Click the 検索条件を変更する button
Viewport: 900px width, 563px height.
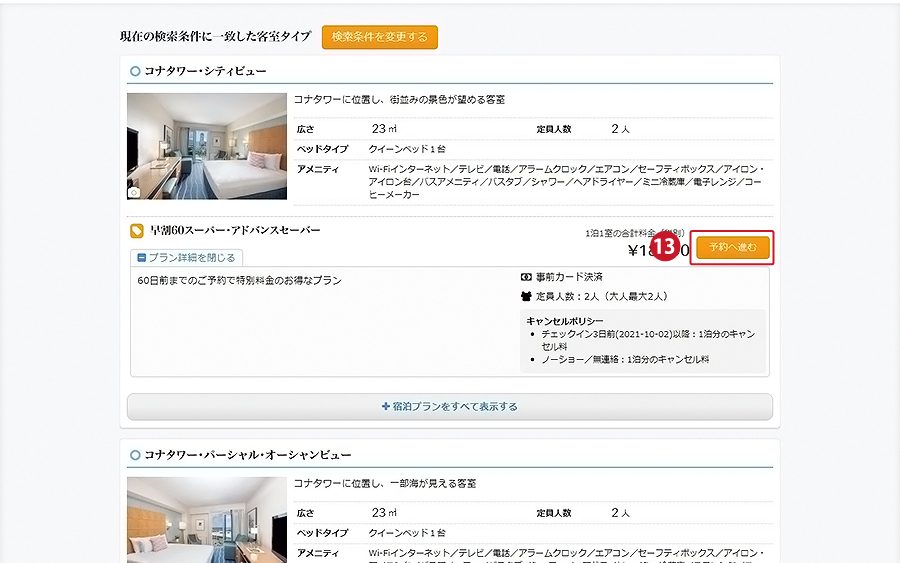click(379, 37)
